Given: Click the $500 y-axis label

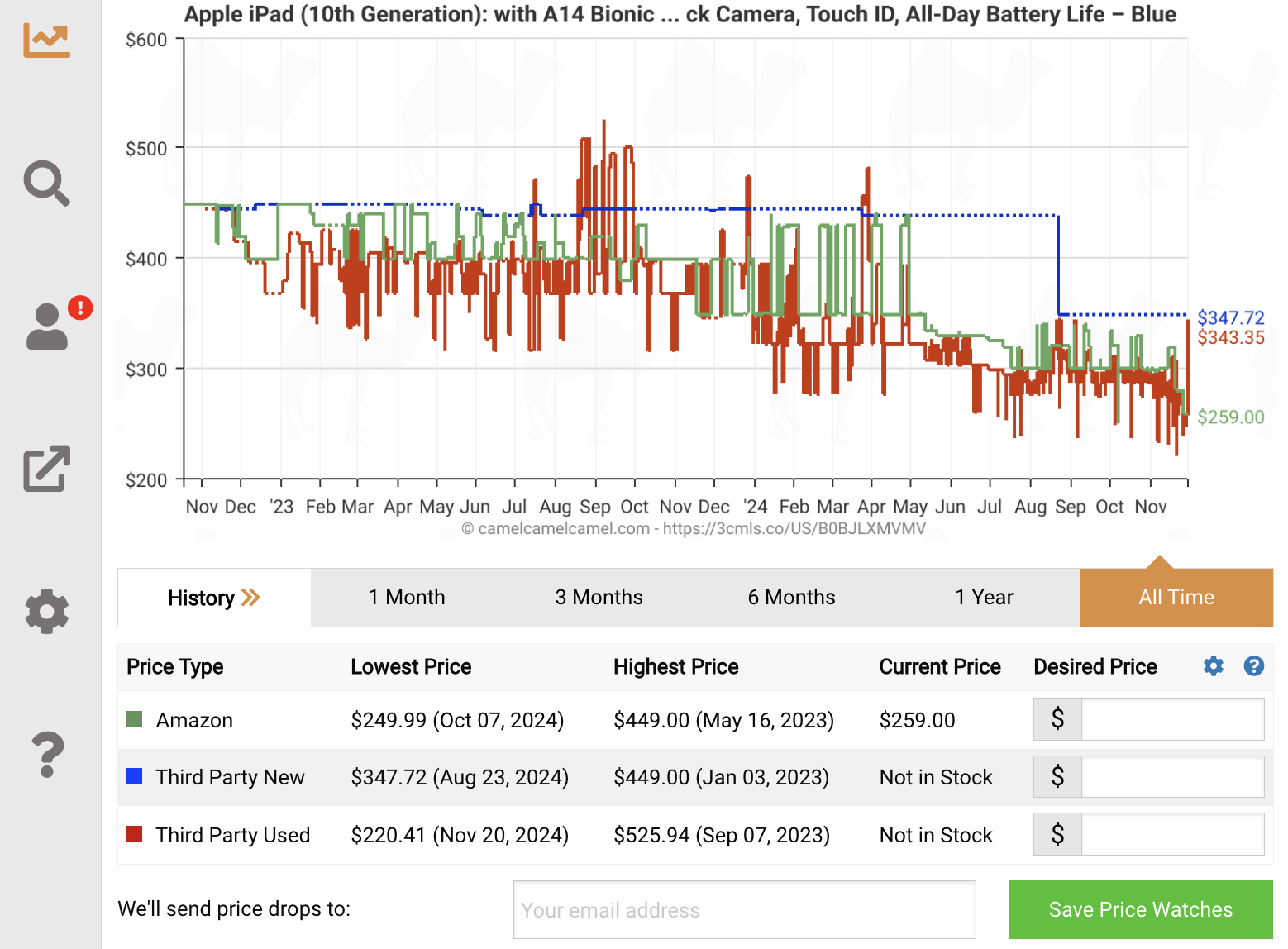Looking at the screenshot, I should pyautogui.click(x=146, y=149).
